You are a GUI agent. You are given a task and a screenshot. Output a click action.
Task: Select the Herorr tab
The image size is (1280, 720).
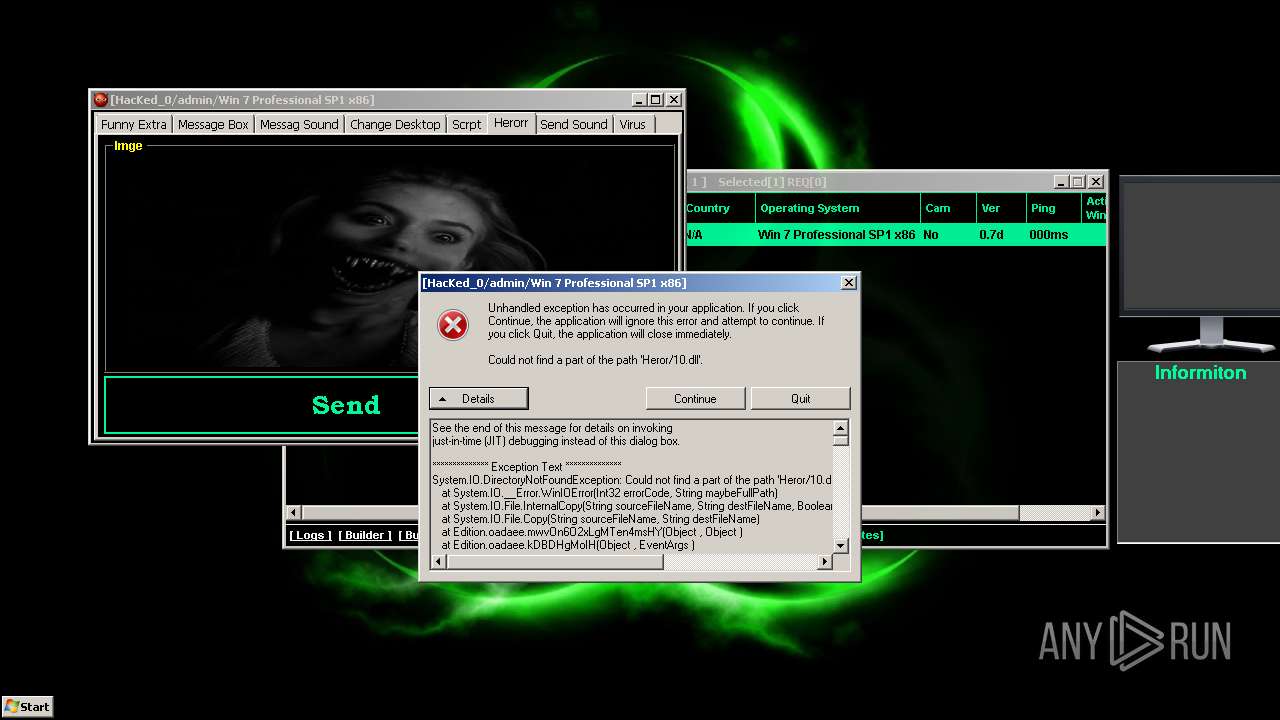pyautogui.click(x=511, y=122)
